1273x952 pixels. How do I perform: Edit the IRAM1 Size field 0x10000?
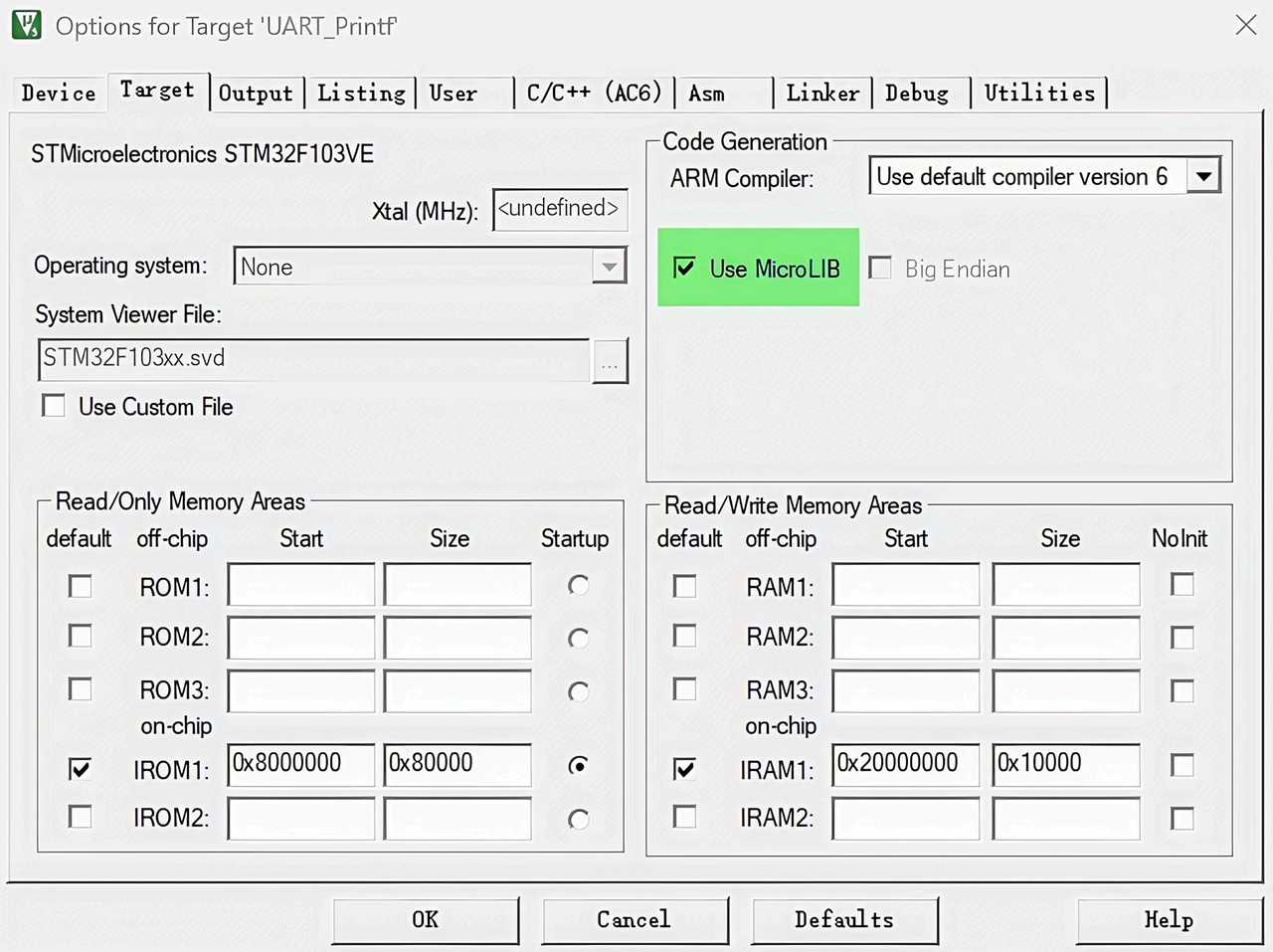click(1066, 764)
